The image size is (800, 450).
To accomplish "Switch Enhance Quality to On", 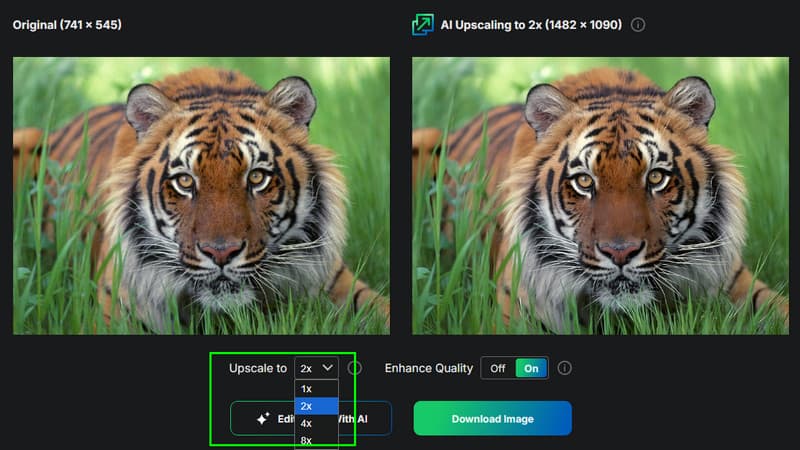I will click(531, 368).
